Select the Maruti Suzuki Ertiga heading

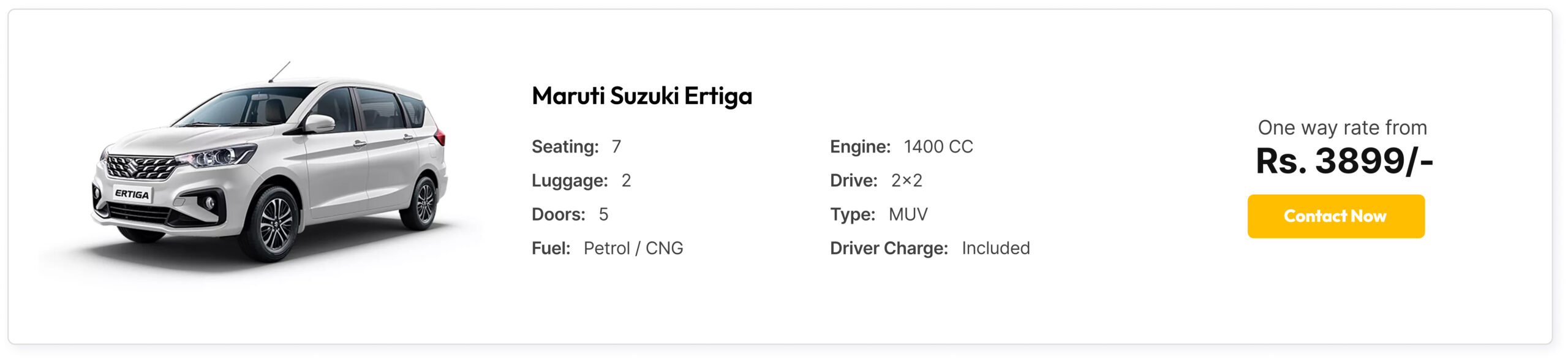pyautogui.click(x=641, y=96)
